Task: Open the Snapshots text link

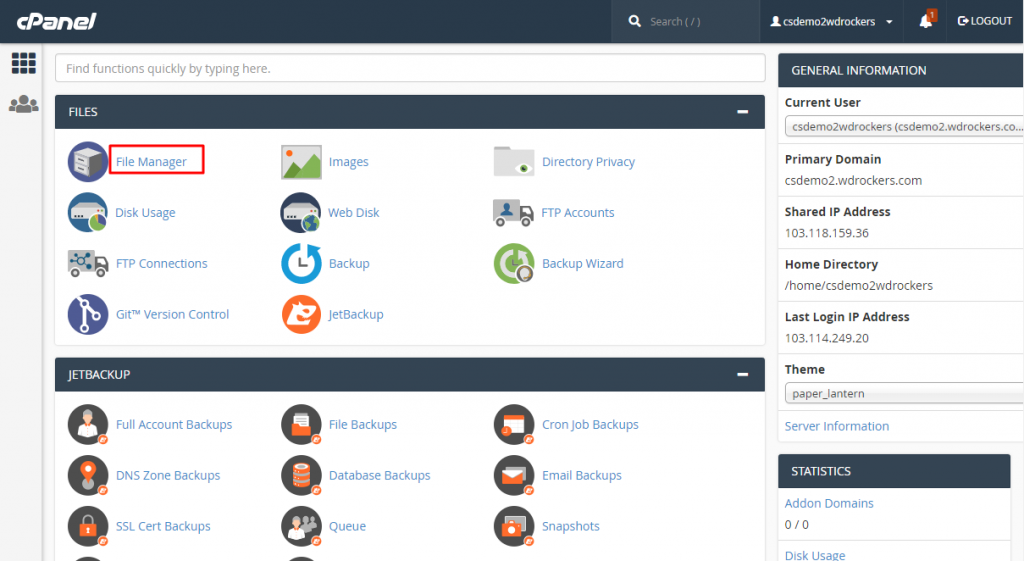Action: (570, 526)
